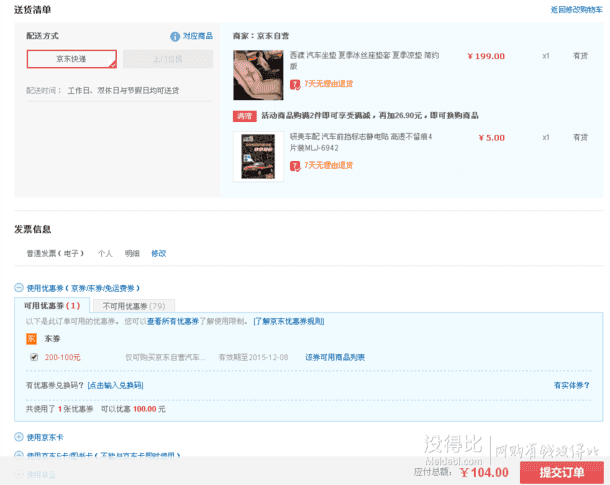The width and height of the screenshot is (610, 485).
Task: Open the car seat cushion product thumbnail
Action: 258,75
